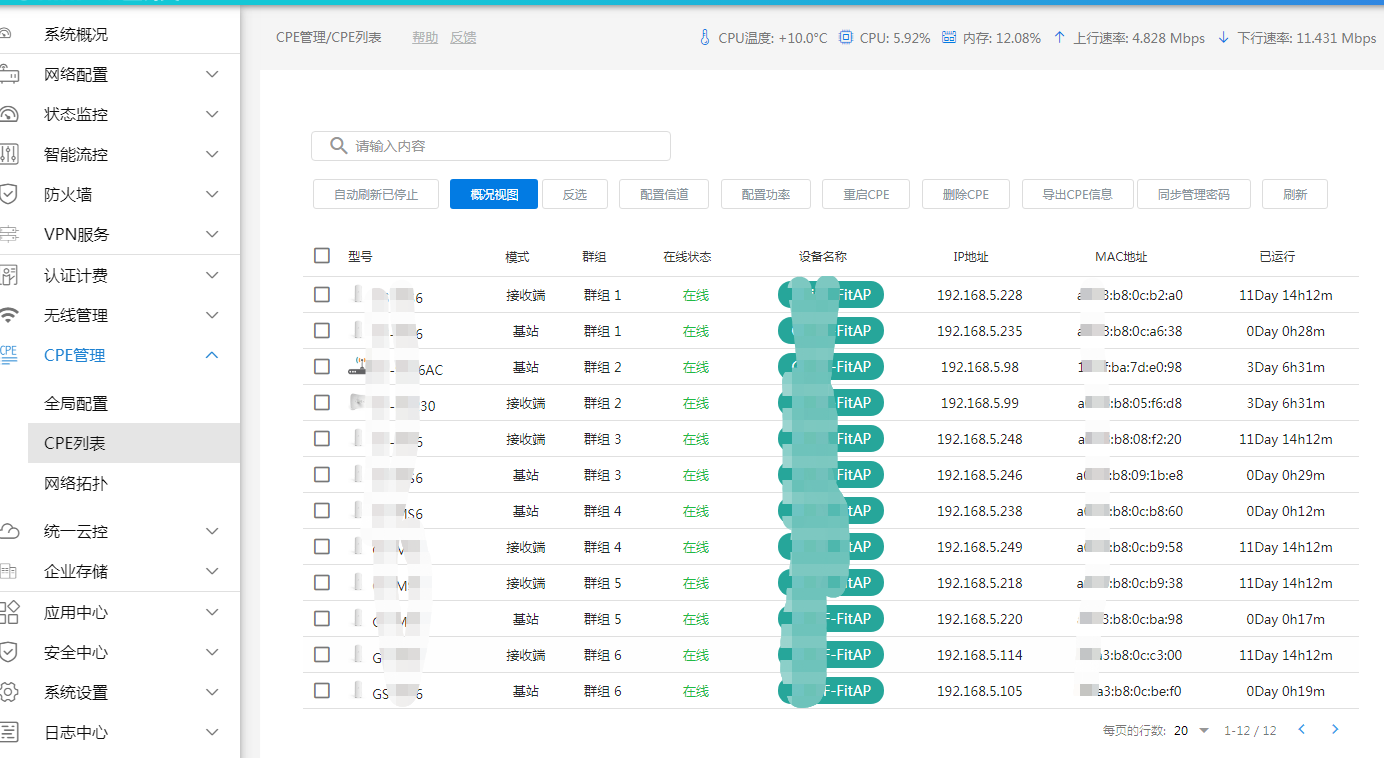Click the search magnifier icon

click(338, 146)
